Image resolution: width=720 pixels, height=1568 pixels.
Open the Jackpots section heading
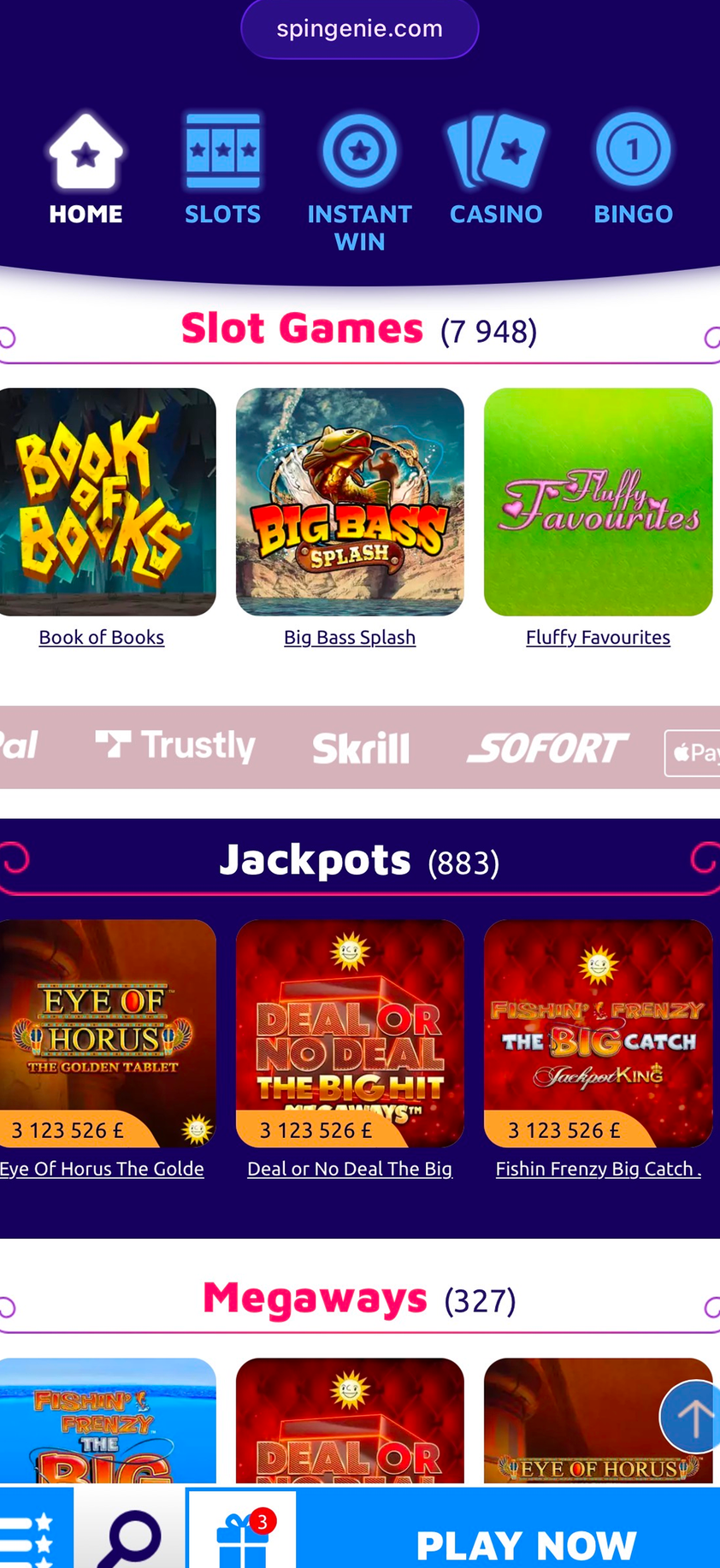tap(316, 860)
